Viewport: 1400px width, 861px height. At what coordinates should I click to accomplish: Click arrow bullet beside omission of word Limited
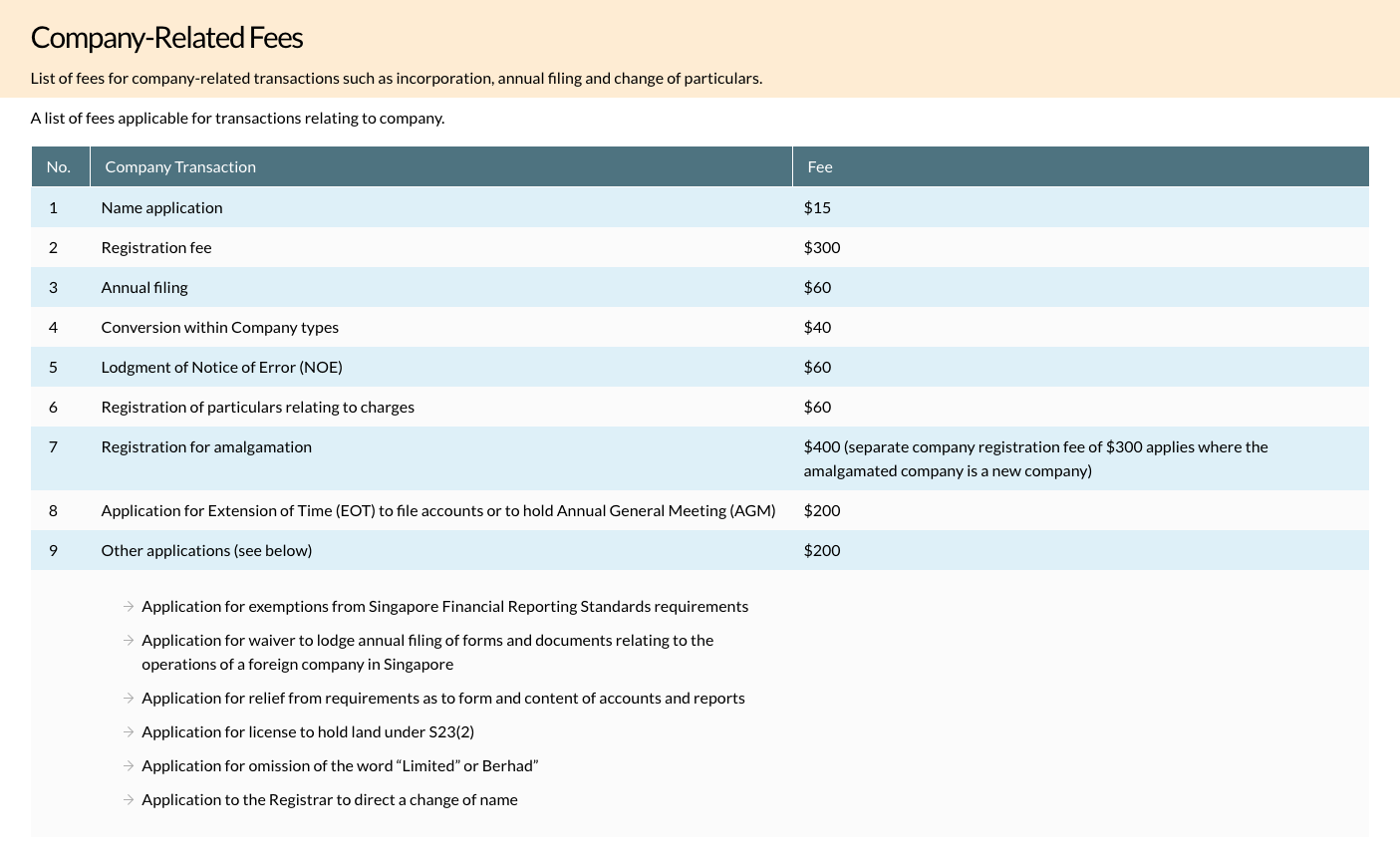pyautogui.click(x=129, y=766)
